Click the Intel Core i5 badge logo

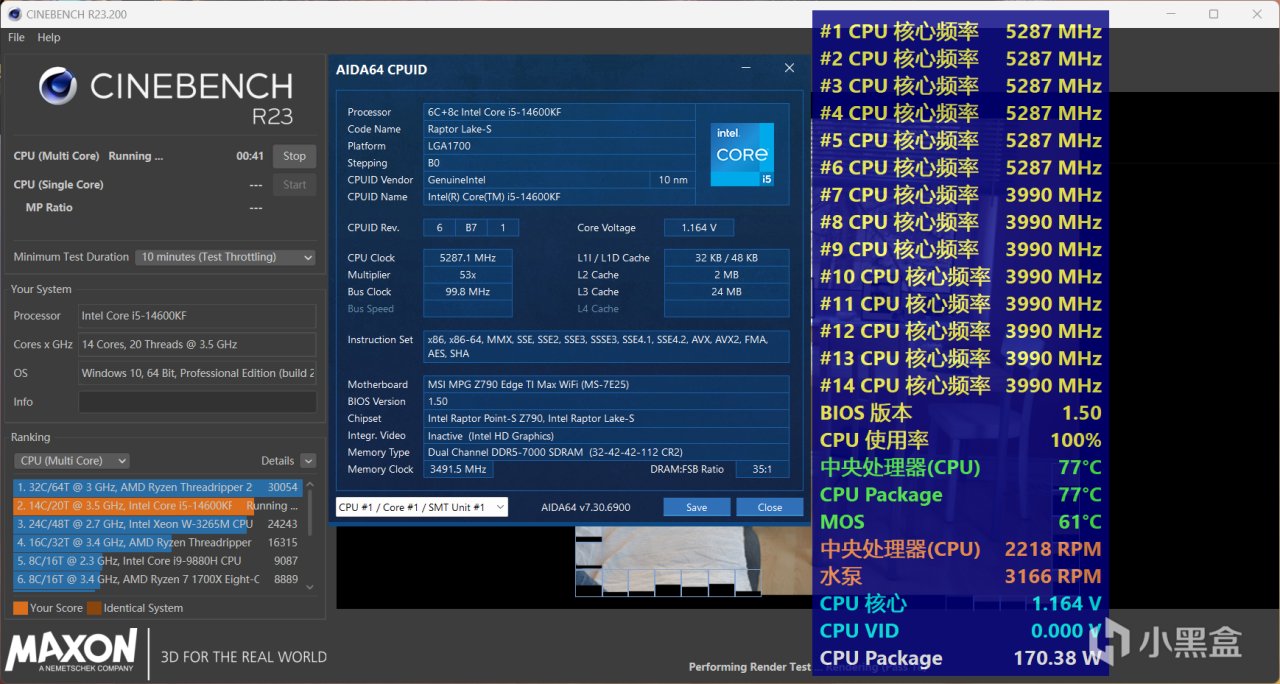point(742,153)
